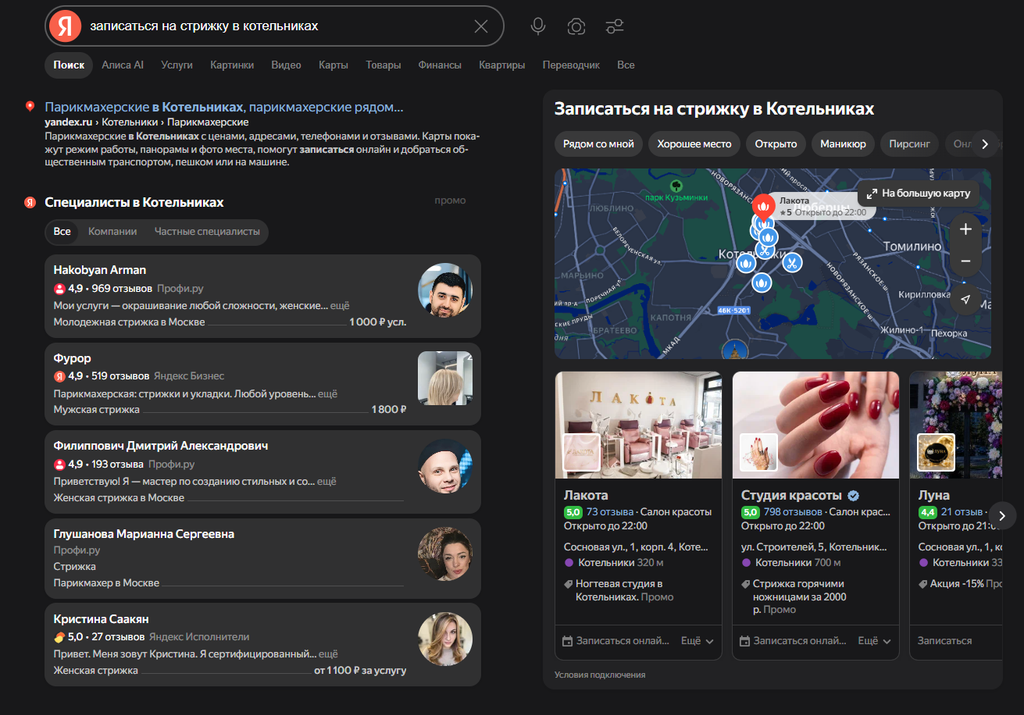The image size is (1024, 715).
Task: Click the yandex.ru breadcrumb link
Action: coord(68,122)
